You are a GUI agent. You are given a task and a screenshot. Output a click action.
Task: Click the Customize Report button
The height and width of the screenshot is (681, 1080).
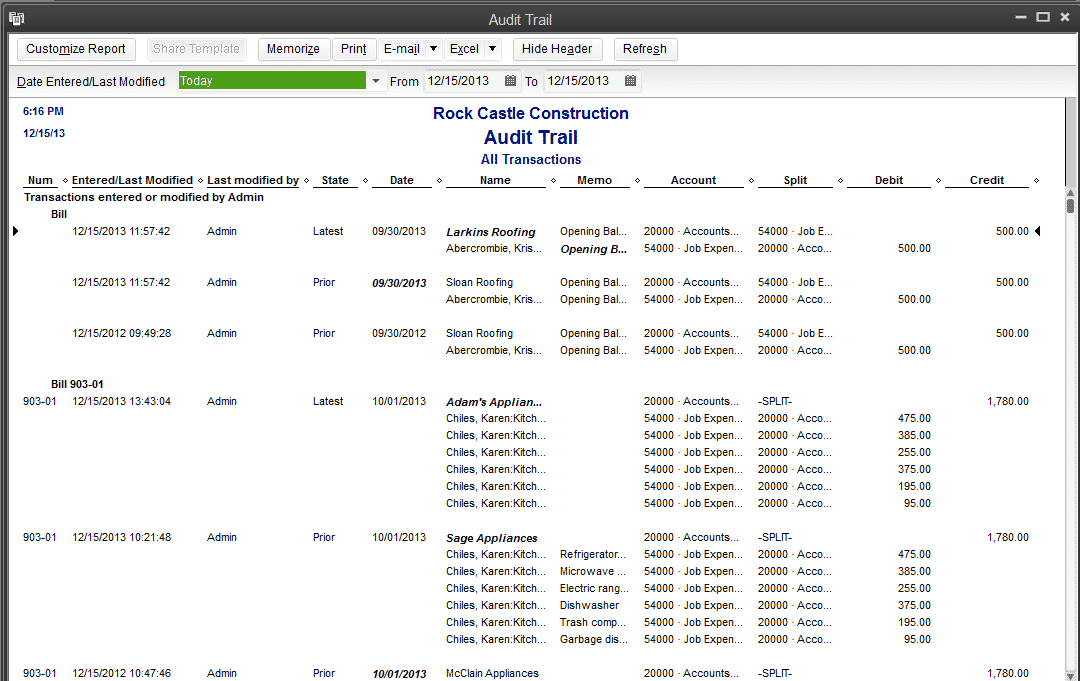point(76,49)
